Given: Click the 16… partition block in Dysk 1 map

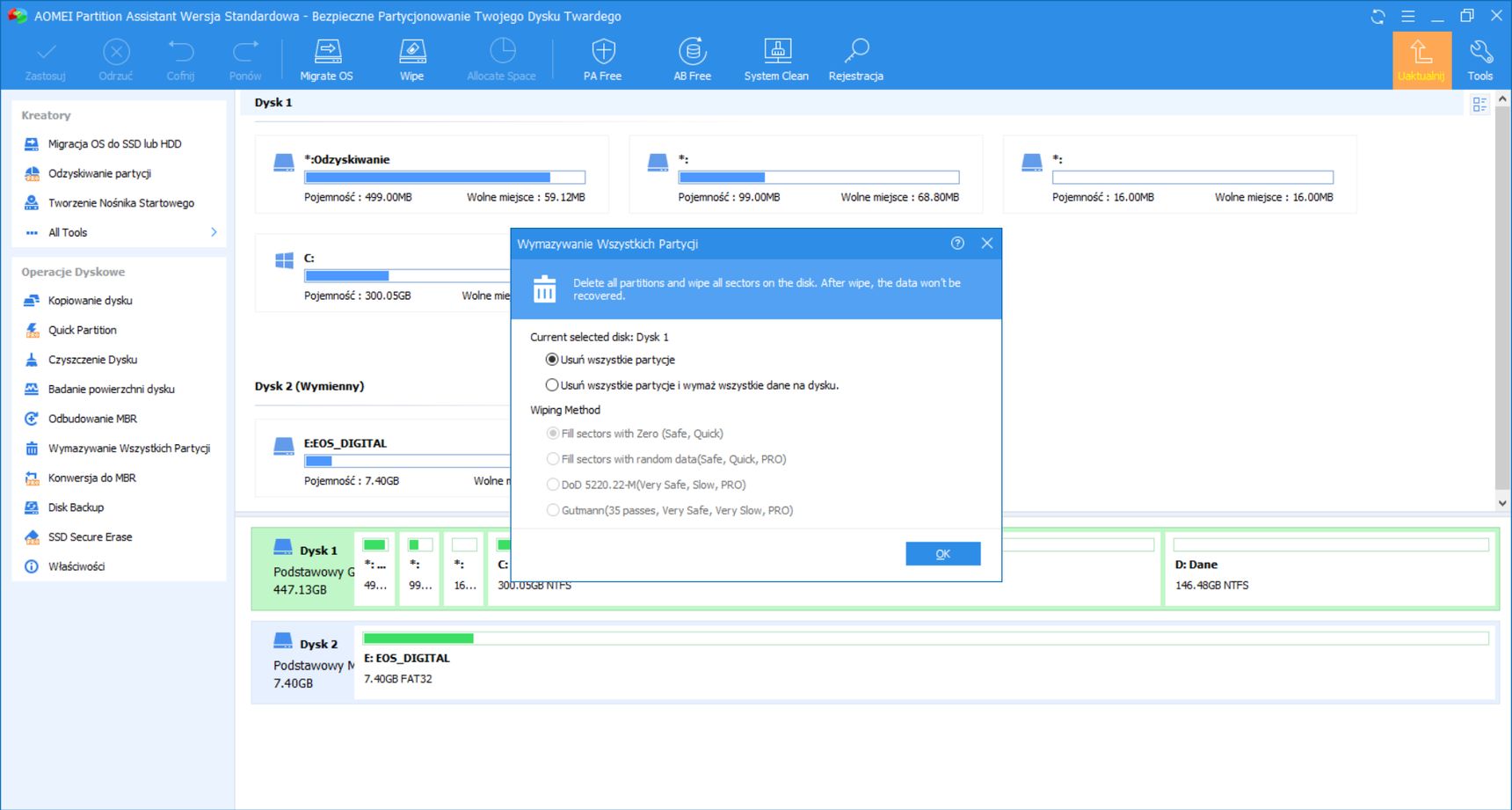Looking at the screenshot, I should (x=465, y=568).
